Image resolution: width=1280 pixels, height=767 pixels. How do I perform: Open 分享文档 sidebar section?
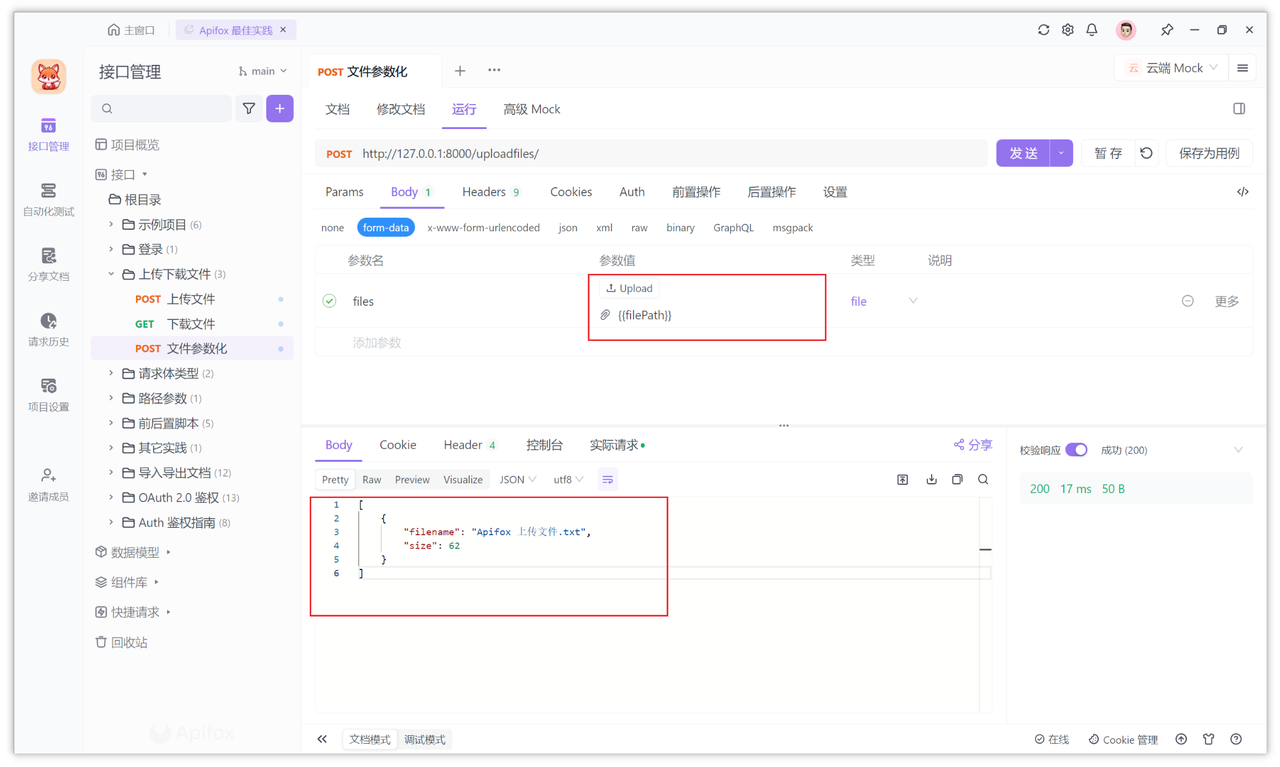[48, 264]
